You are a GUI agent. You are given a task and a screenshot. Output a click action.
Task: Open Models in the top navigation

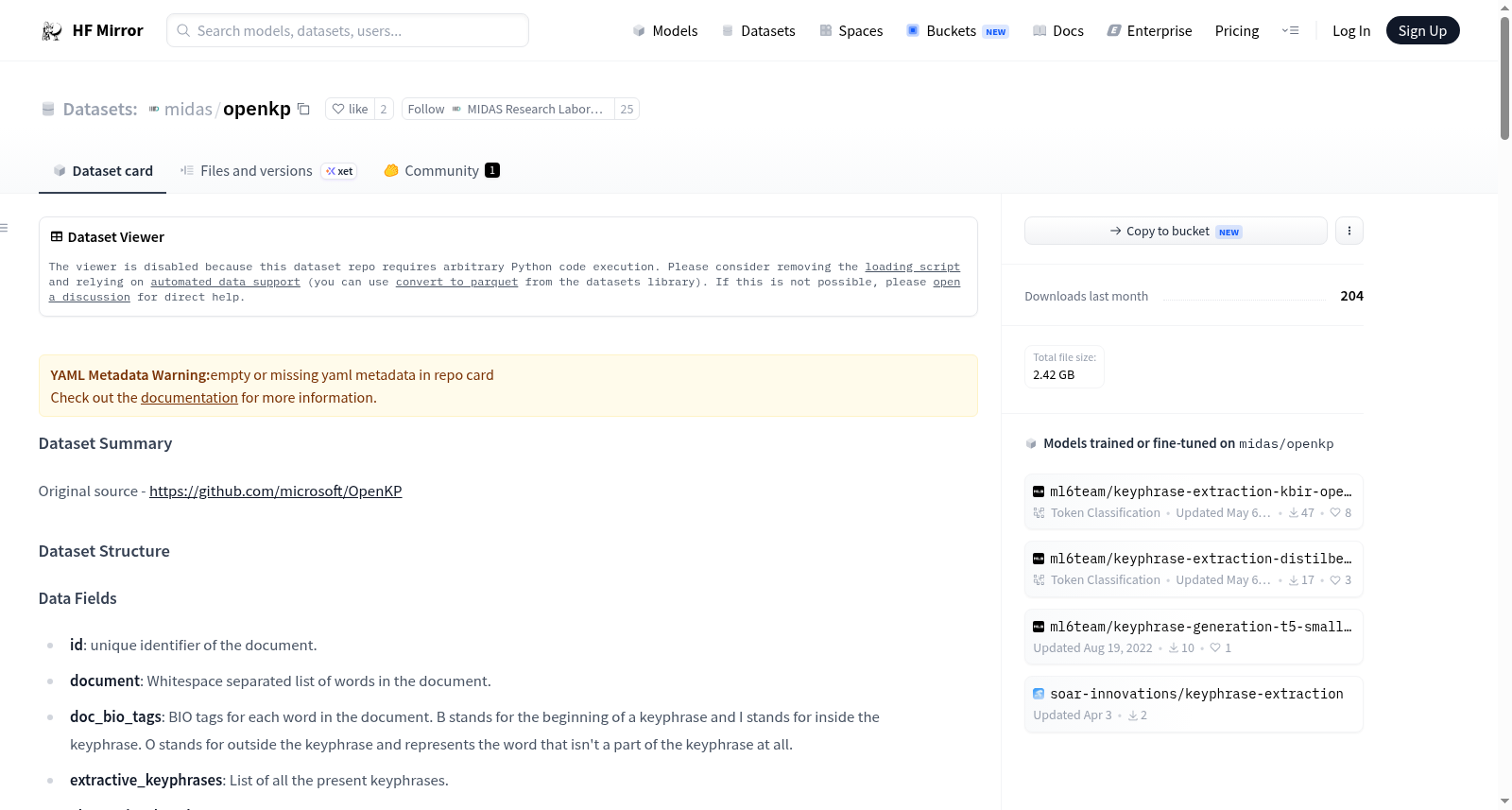pyautogui.click(x=665, y=30)
